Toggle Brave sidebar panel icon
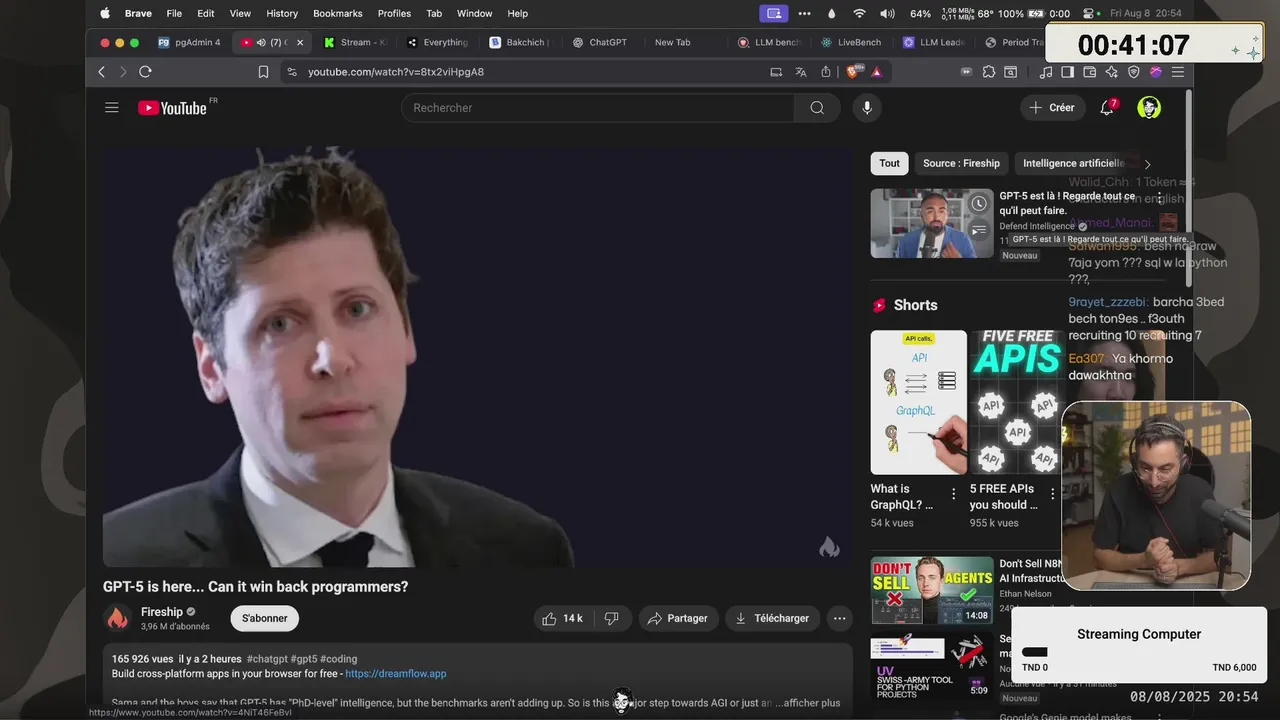Viewport: 1280px width, 720px height. [1067, 72]
